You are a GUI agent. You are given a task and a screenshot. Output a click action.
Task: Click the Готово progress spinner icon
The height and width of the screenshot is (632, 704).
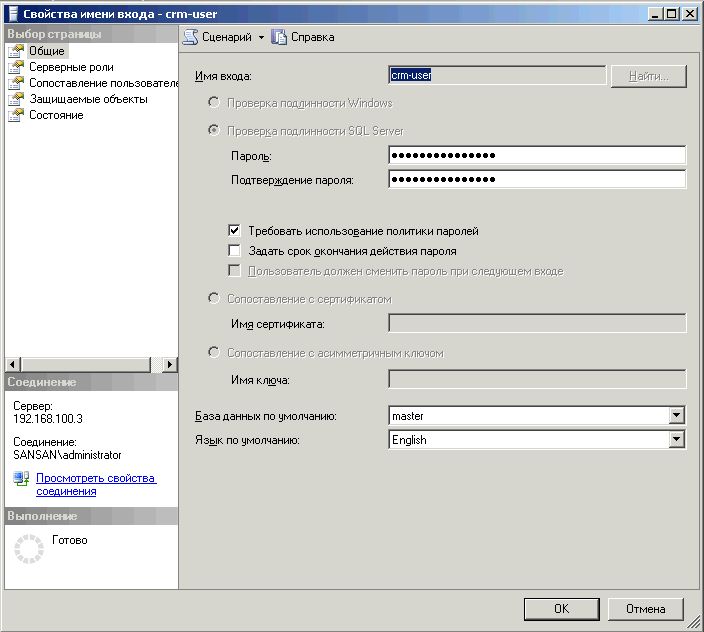tap(29, 549)
